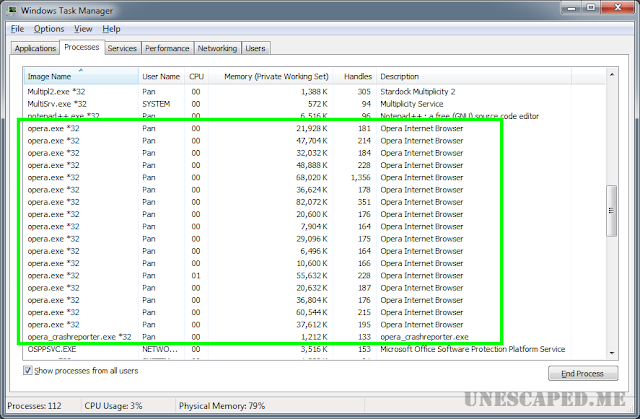The width and height of the screenshot is (640, 419).
Task: Select opera.exe row using 37,612 K
Action: pyautogui.click(x=314, y=324)
